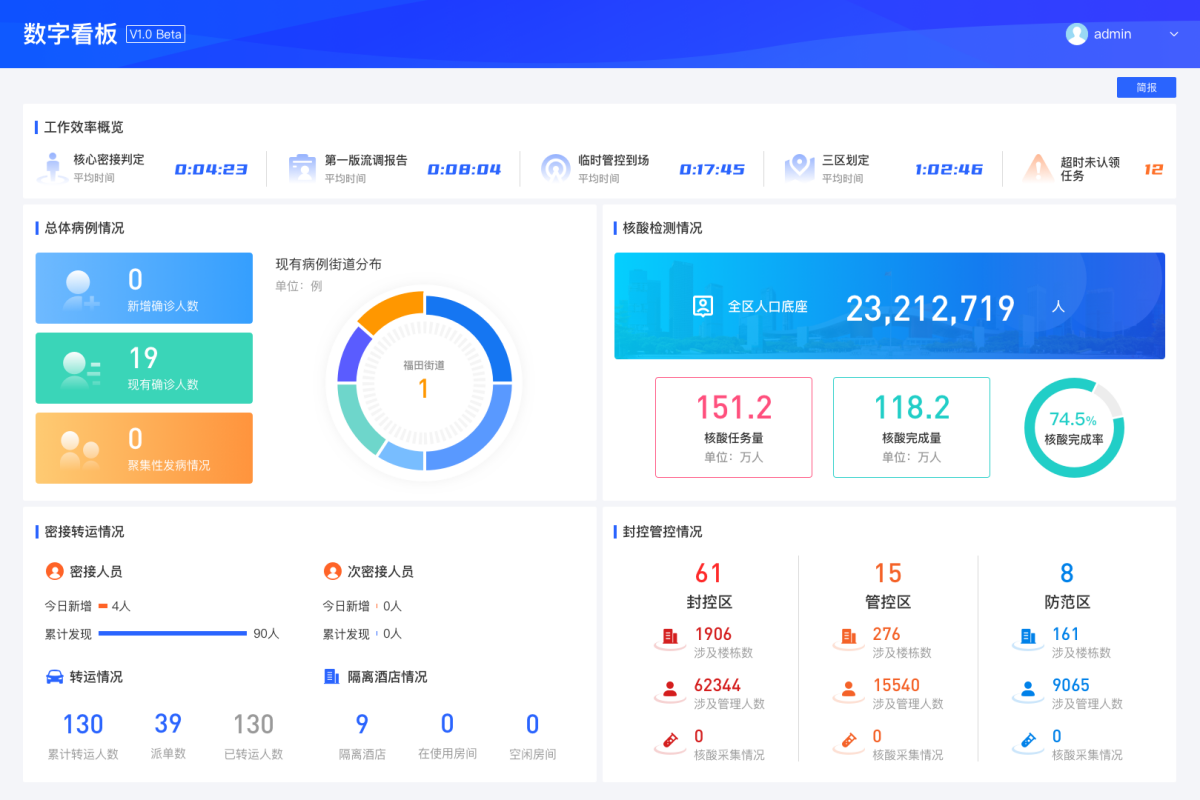Select the 核酸任务量 151.2 box
The height and width of the screenshot is (800, 1200).
click(x=733, y=427)
